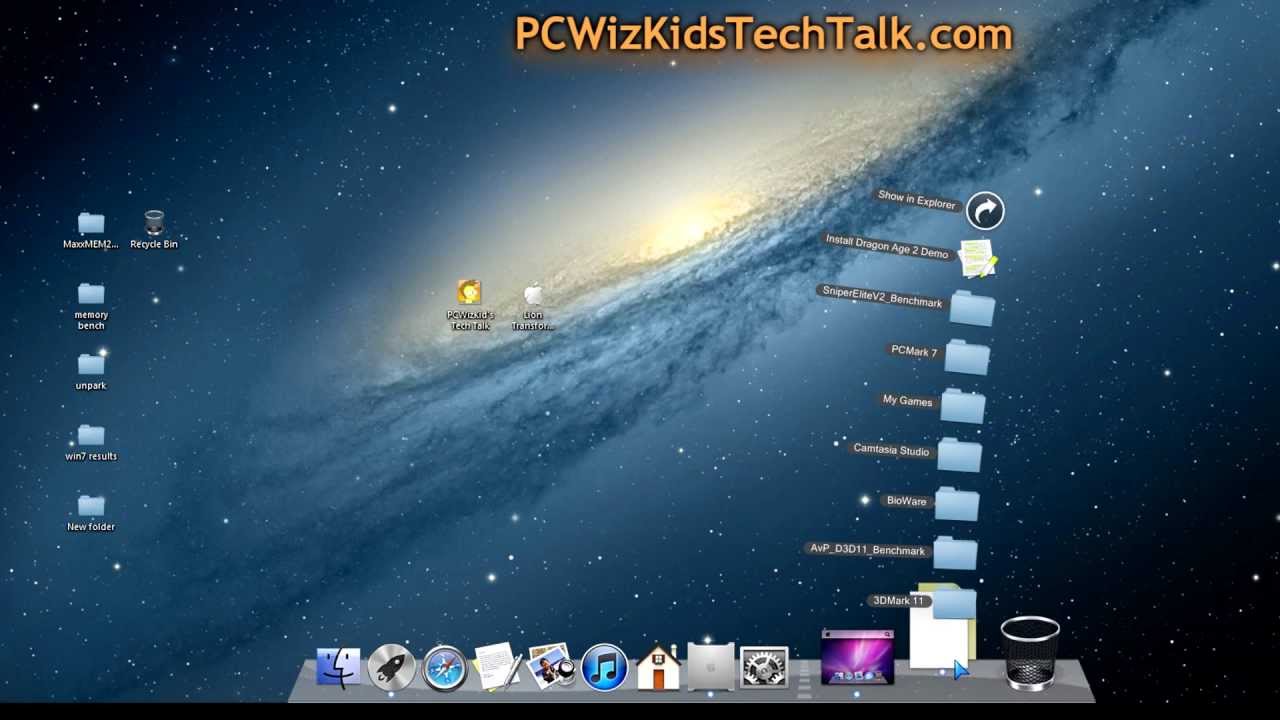
Task: Open the TextEdit paper-and-pen dock icon
Action: 497,666
